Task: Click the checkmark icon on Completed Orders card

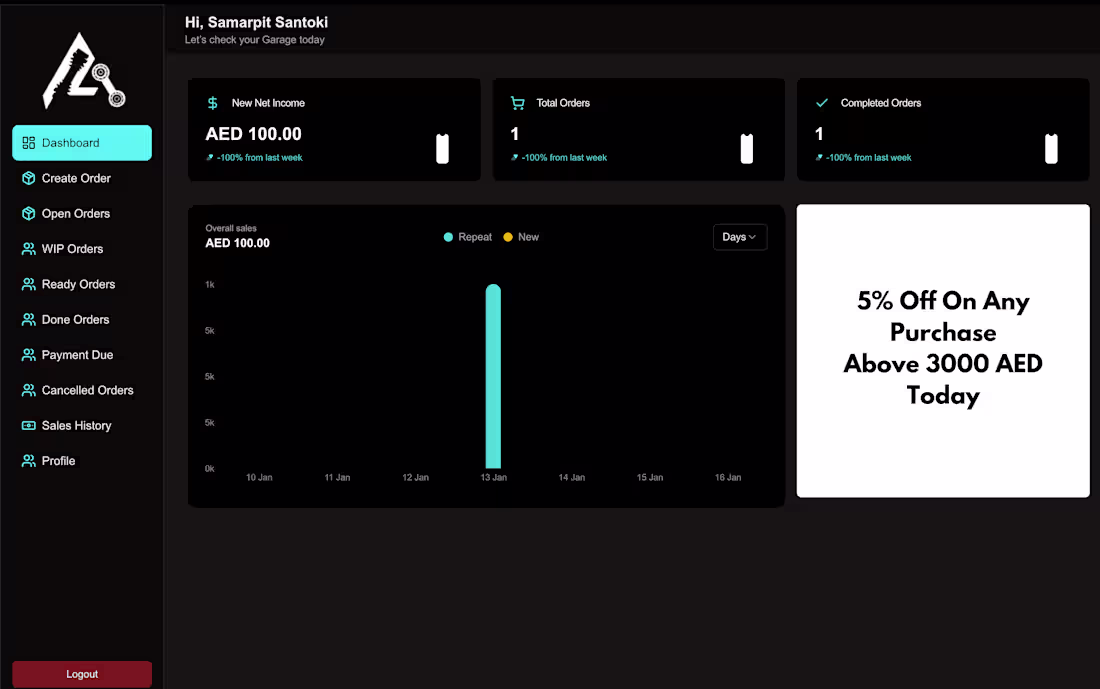Action: [x=821, y=102]
